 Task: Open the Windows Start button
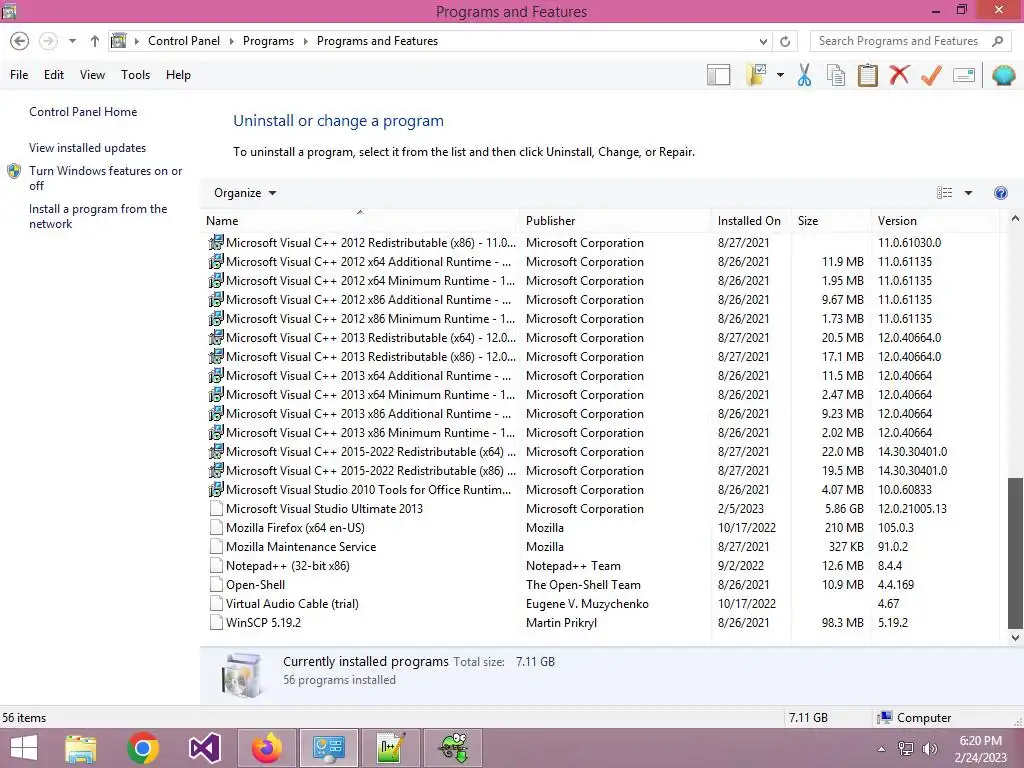point(24,748)
